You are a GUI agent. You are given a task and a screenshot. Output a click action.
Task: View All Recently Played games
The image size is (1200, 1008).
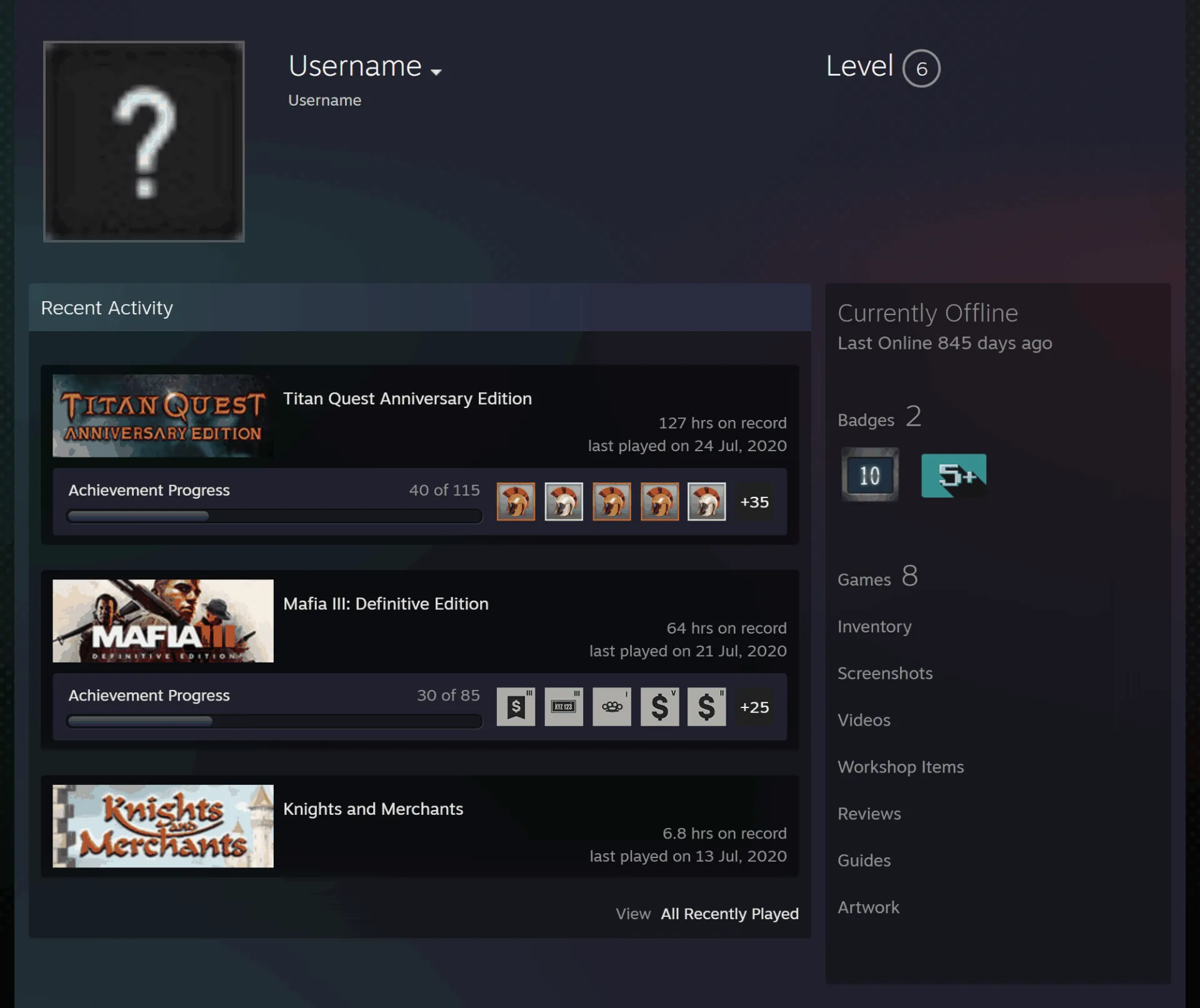pyautogui.click(x=729, y=914)
